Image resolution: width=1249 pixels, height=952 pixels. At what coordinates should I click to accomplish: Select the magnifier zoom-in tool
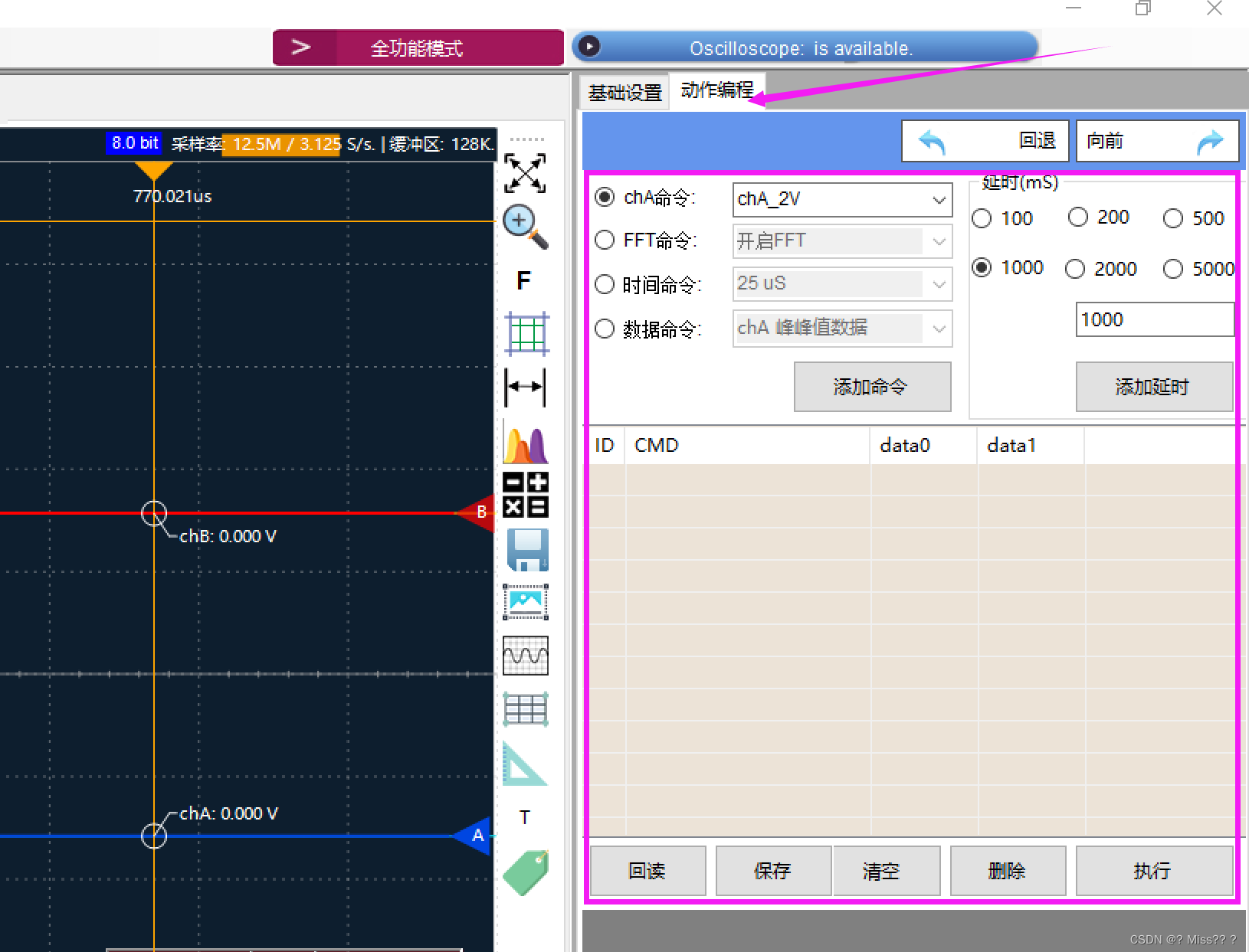pos(525,227)
